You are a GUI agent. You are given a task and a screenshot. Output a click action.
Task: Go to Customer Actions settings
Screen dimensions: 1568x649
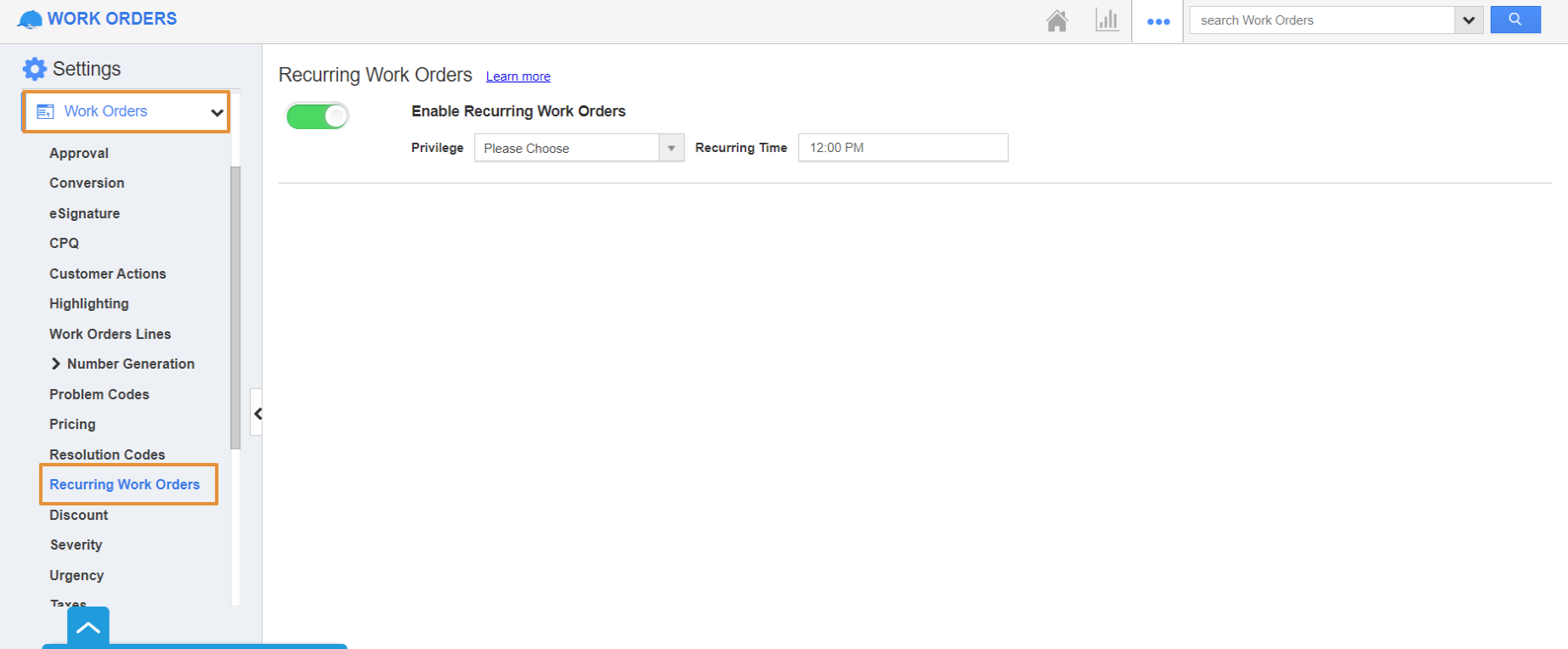click(108, 274)
